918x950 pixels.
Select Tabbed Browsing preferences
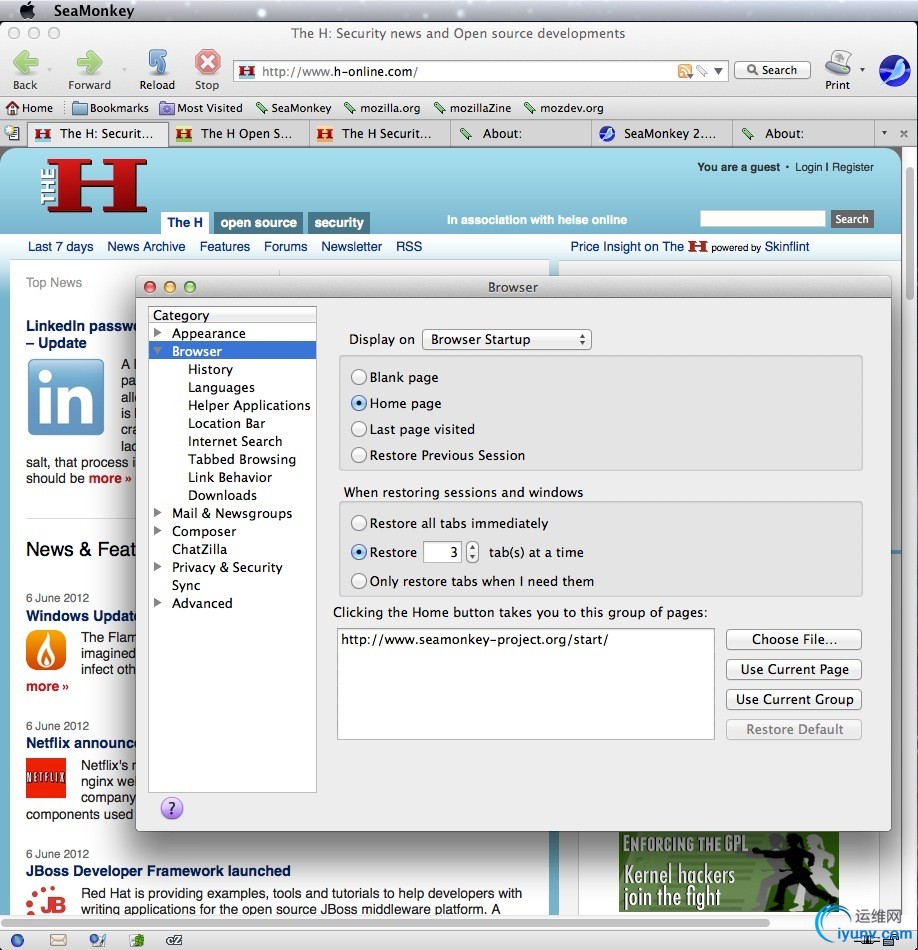pos(242,459)
